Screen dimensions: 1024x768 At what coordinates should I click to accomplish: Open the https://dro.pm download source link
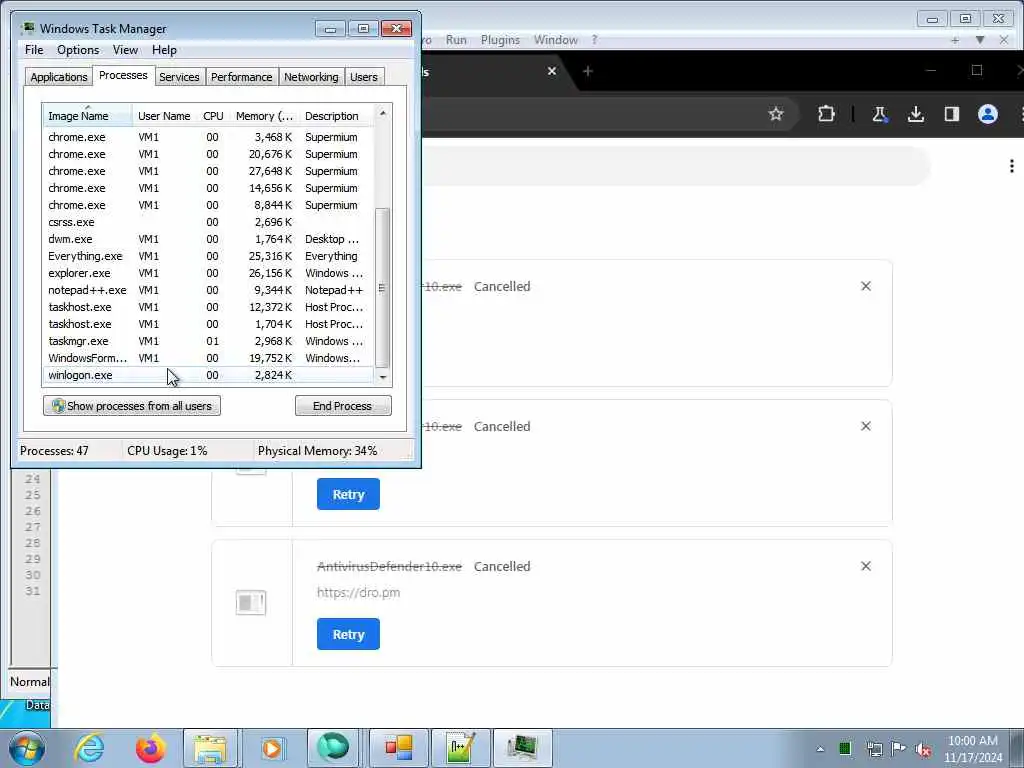pos(359,593)
